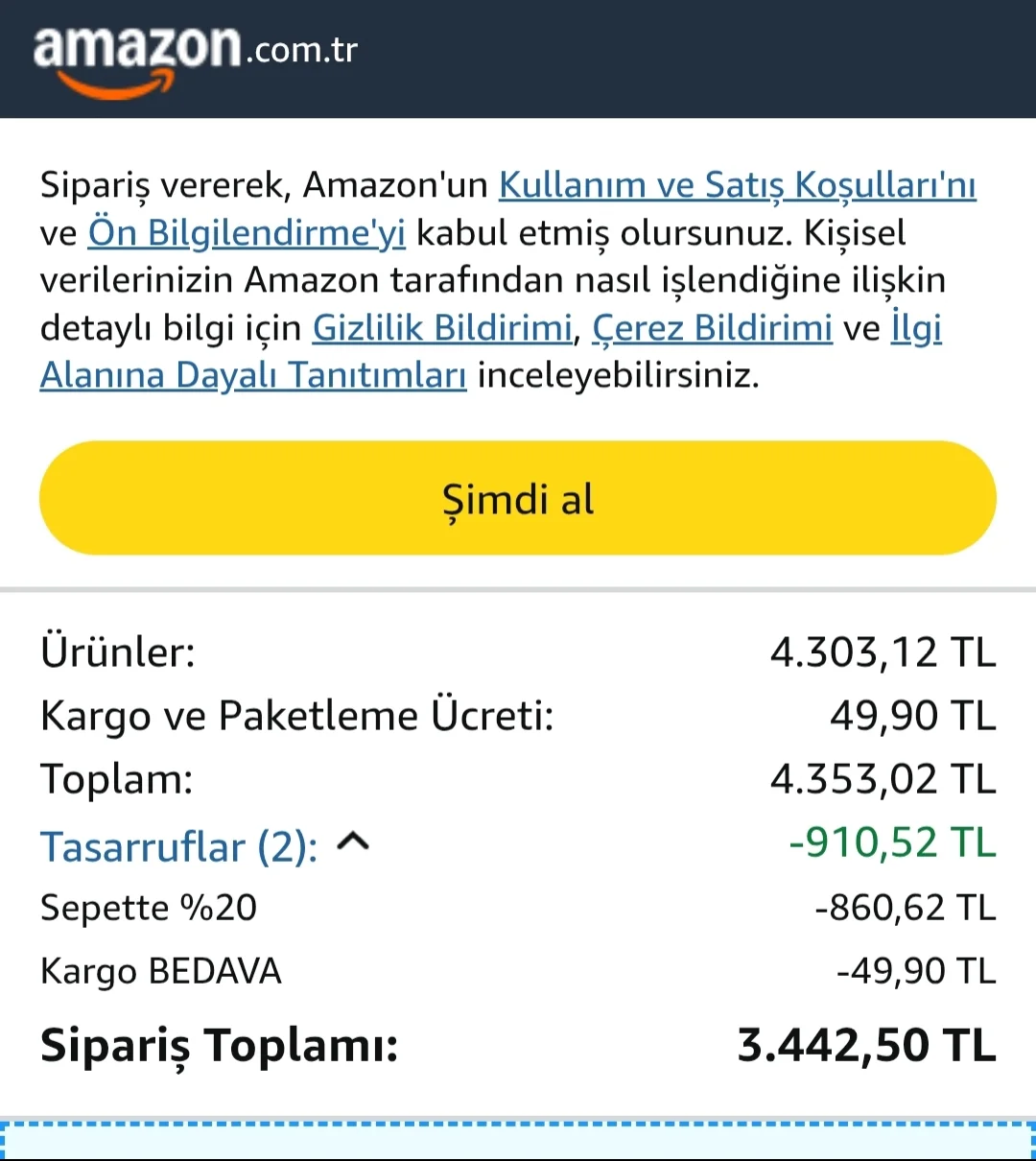Select the Kargo BEDAVA savings label
Screen dimensions: 1036x1161
(x=161, y=971)
